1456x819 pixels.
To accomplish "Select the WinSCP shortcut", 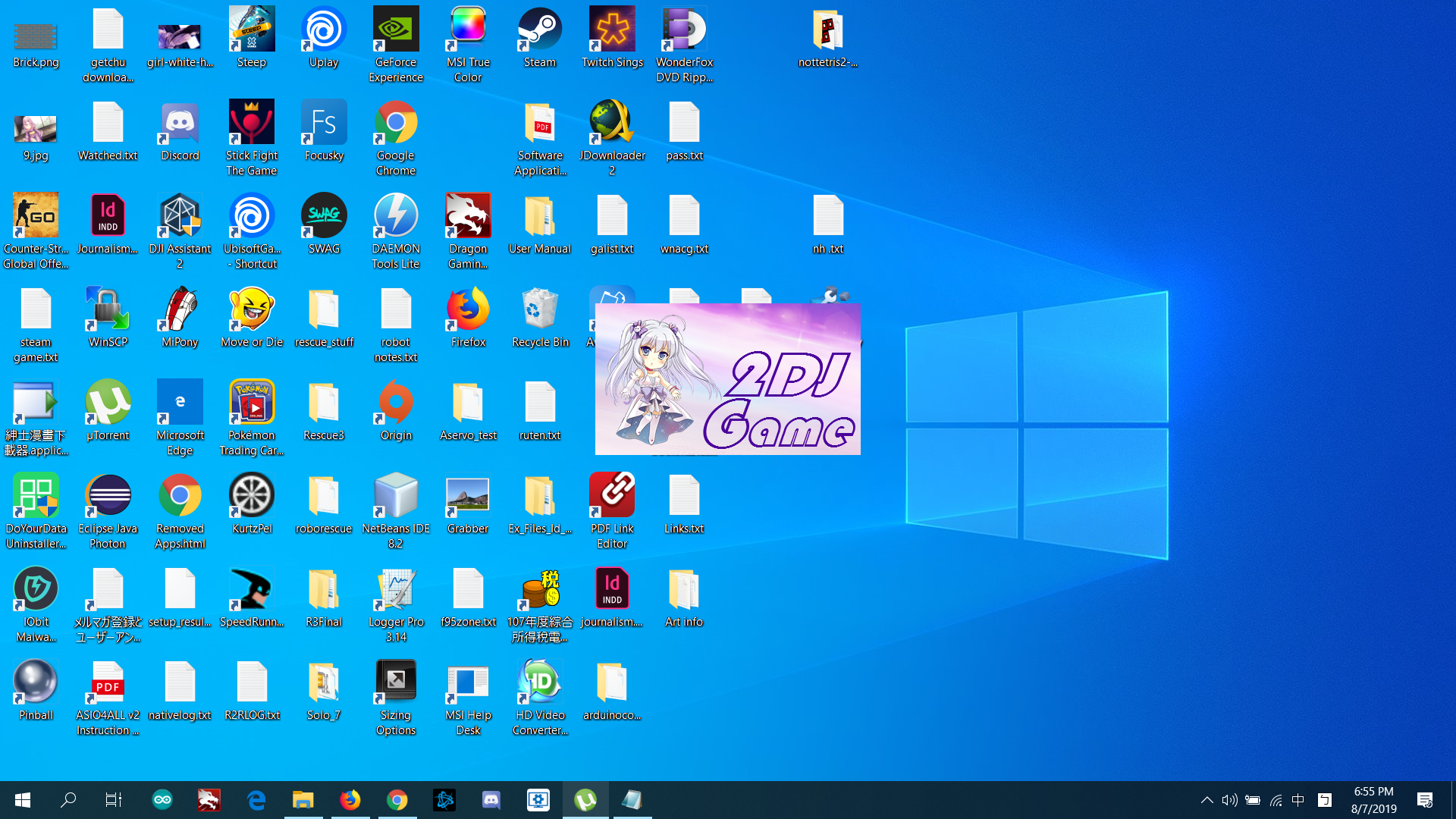I will tap(108, 318).
